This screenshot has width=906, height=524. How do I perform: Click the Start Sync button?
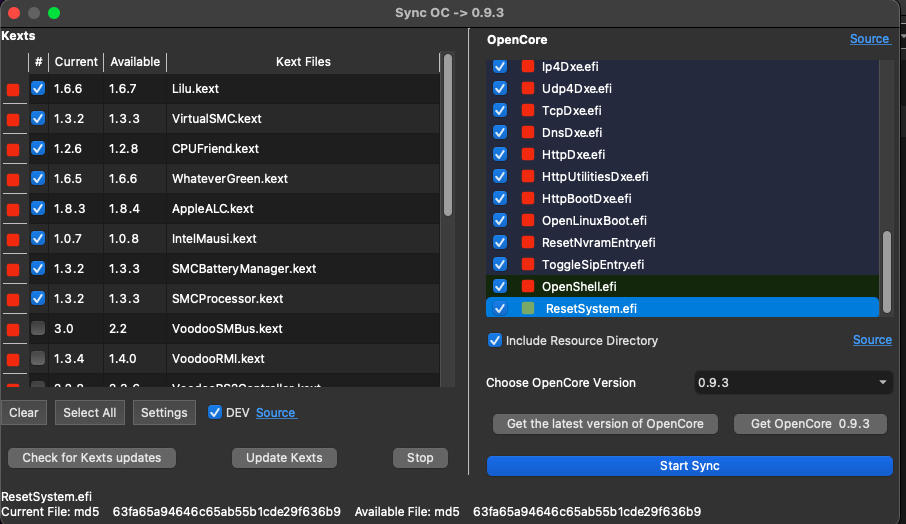[689, 466]
